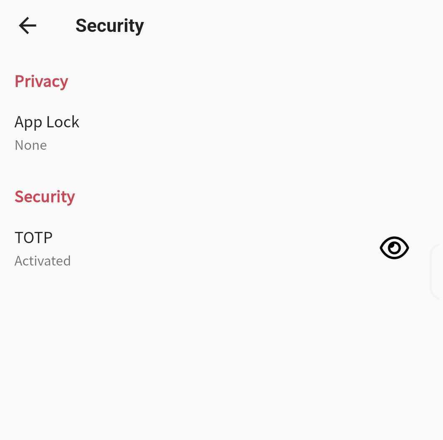Select the App Lock label text
The image size is (443, 440).
pyautogui.click(x=47, y=122)
